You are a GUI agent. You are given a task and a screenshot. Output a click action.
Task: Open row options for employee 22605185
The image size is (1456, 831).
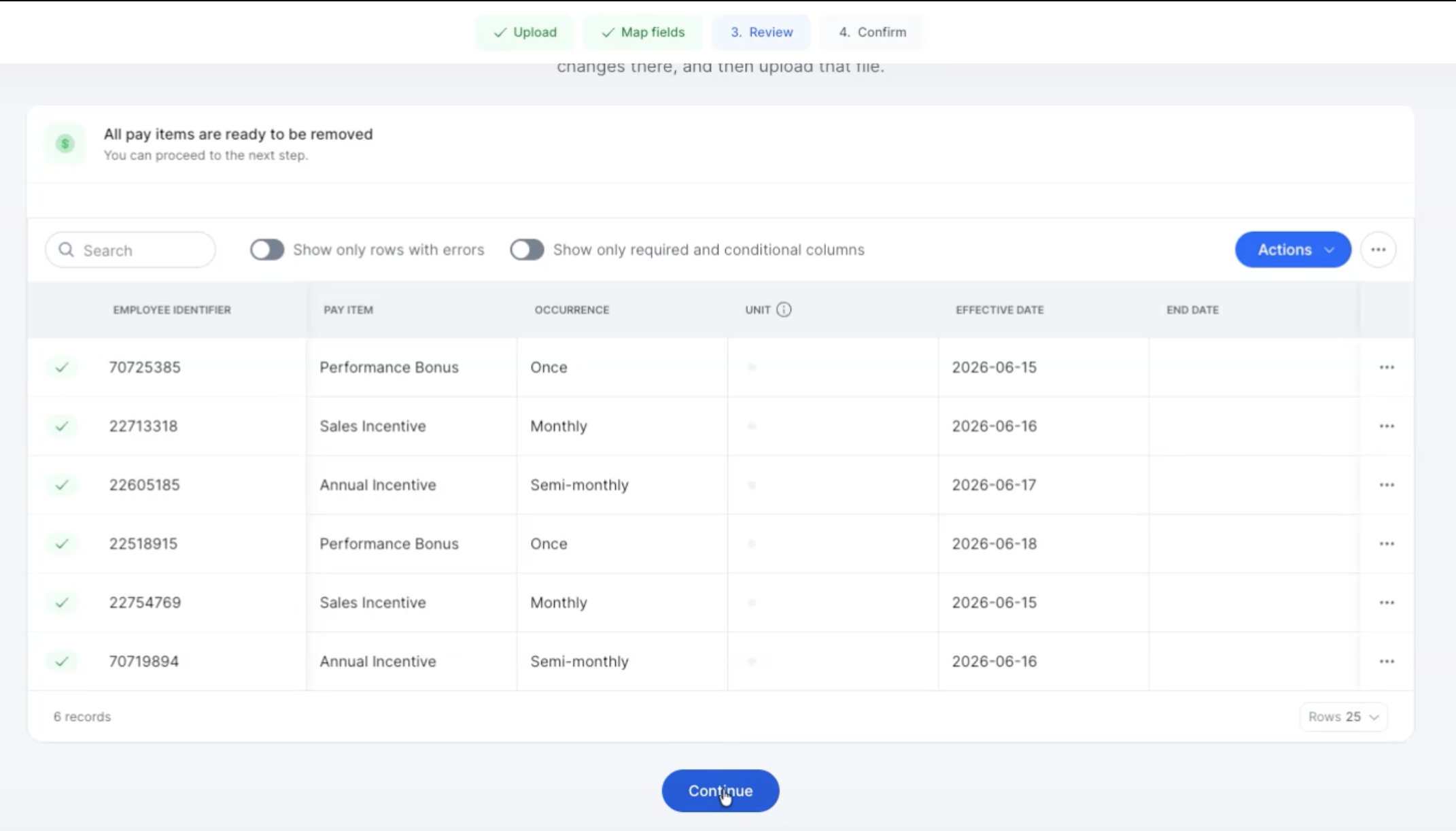point(1387,485)
